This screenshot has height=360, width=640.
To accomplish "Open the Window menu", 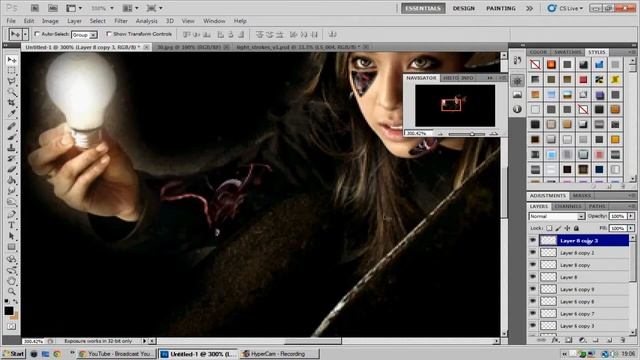I will [214, 21].
